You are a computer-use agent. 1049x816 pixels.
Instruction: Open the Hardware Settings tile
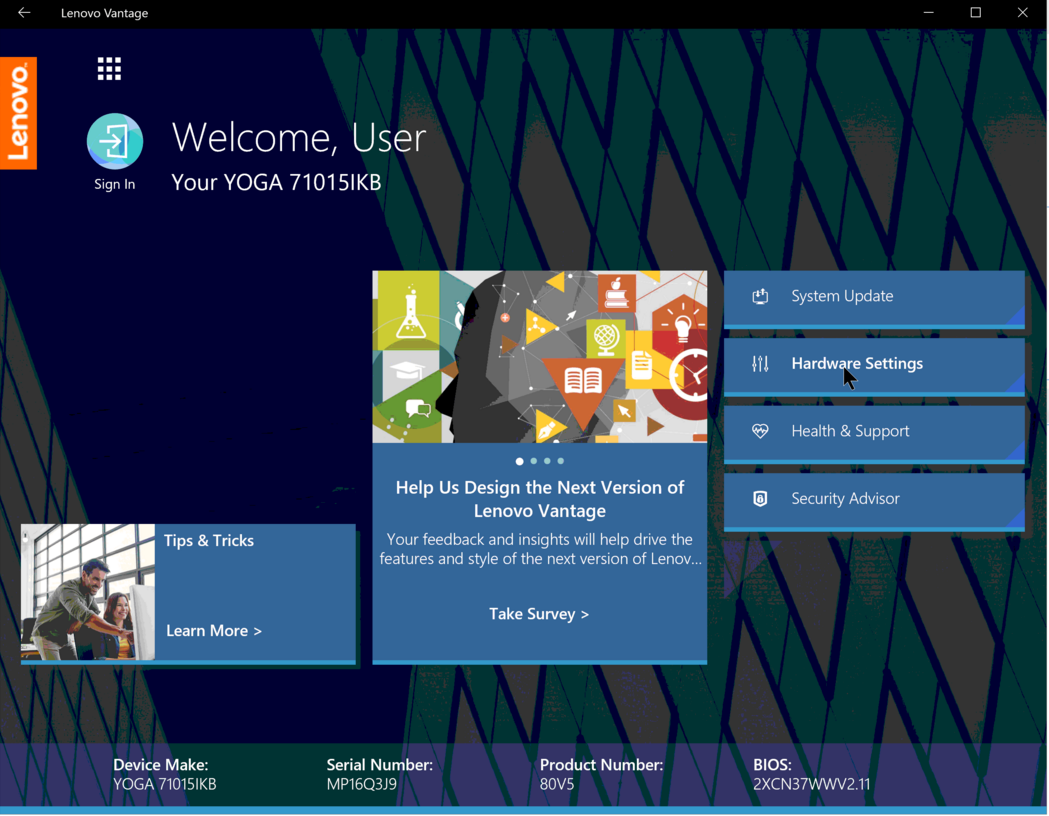point(874,367)
